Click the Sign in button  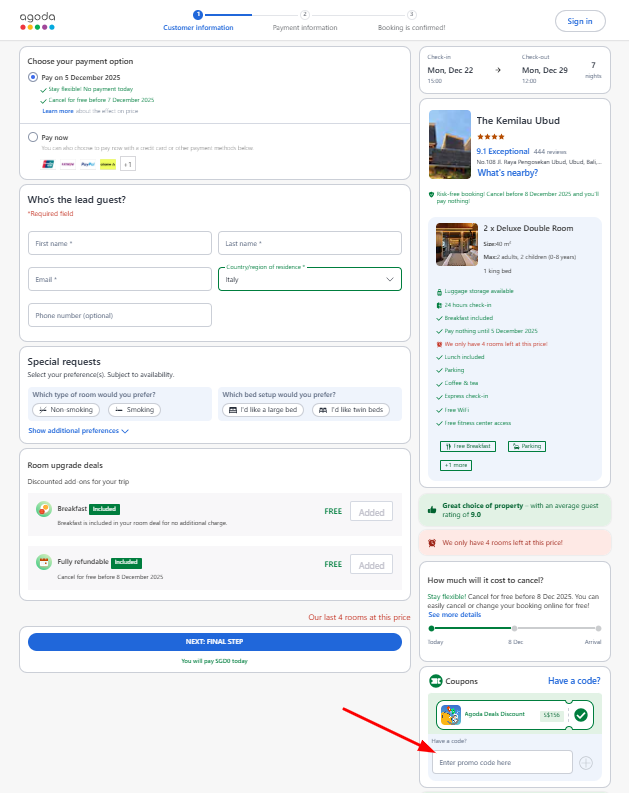580,21
